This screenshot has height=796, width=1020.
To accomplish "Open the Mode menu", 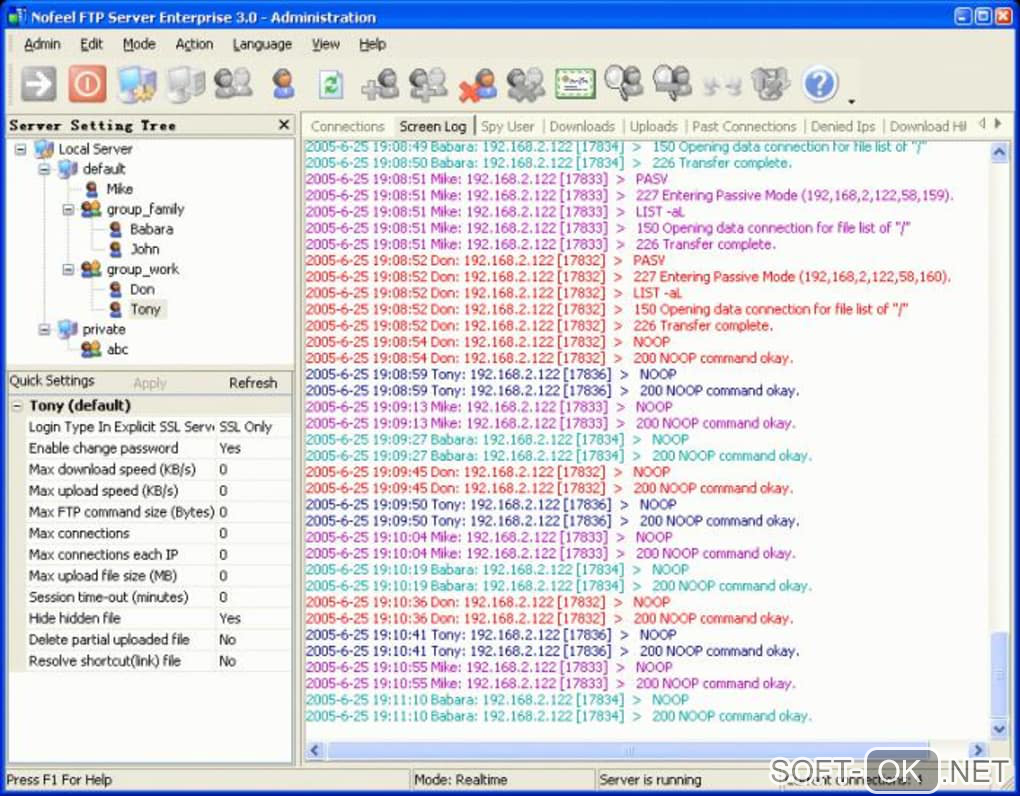I will 139,44.
